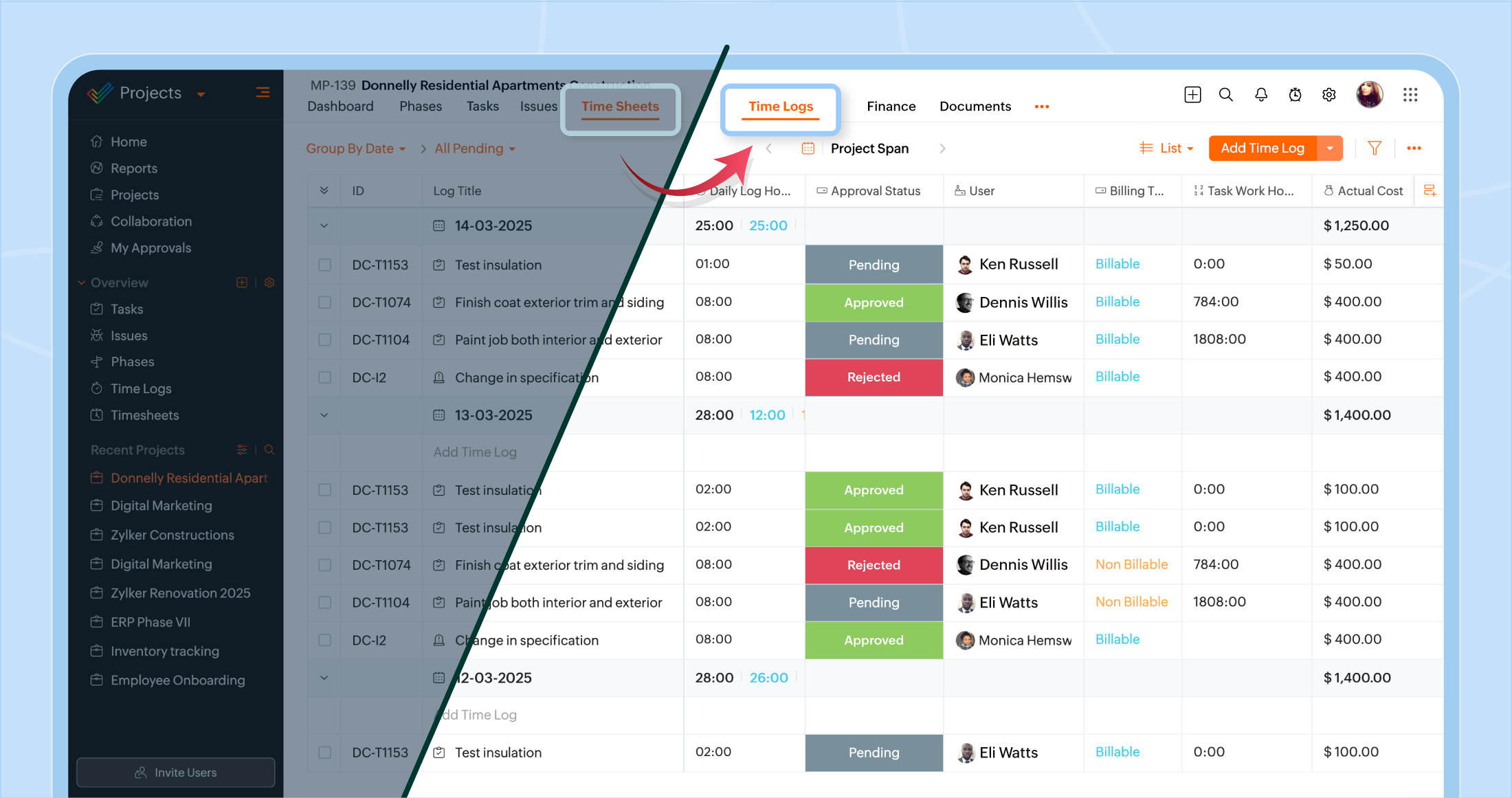Screen dimensions: 1512x798
Task: Click the add column icon
Action: click(1430, 190)
